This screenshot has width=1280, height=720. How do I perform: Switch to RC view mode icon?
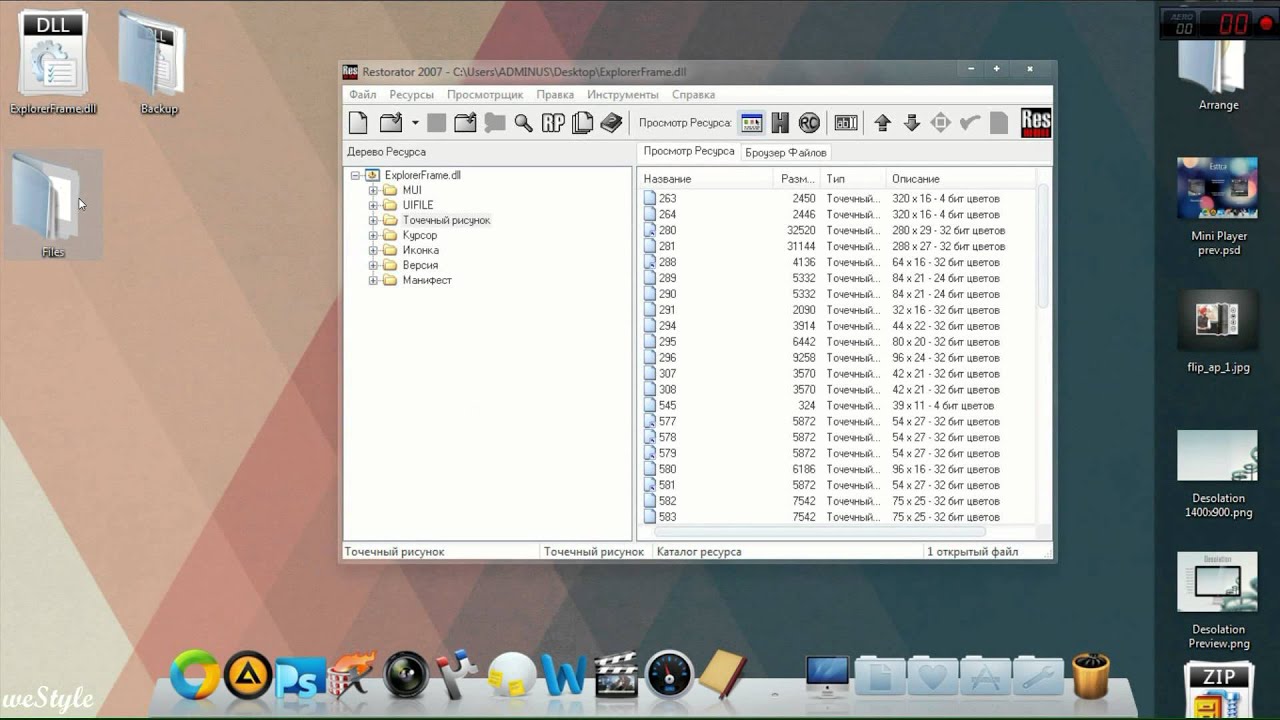809,123
